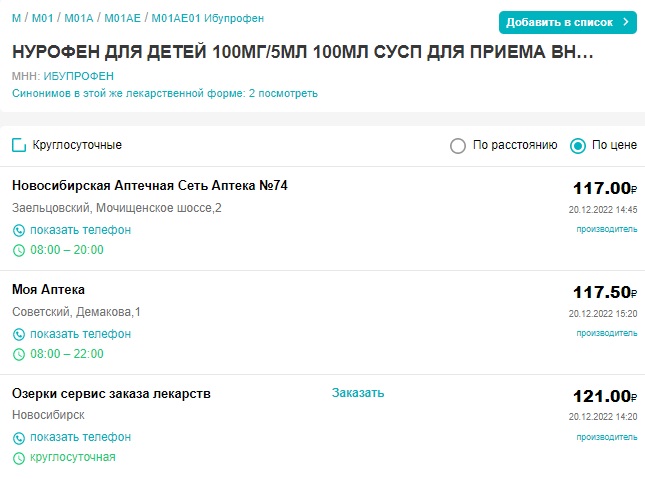Click Заказать for Озерки

358,393
